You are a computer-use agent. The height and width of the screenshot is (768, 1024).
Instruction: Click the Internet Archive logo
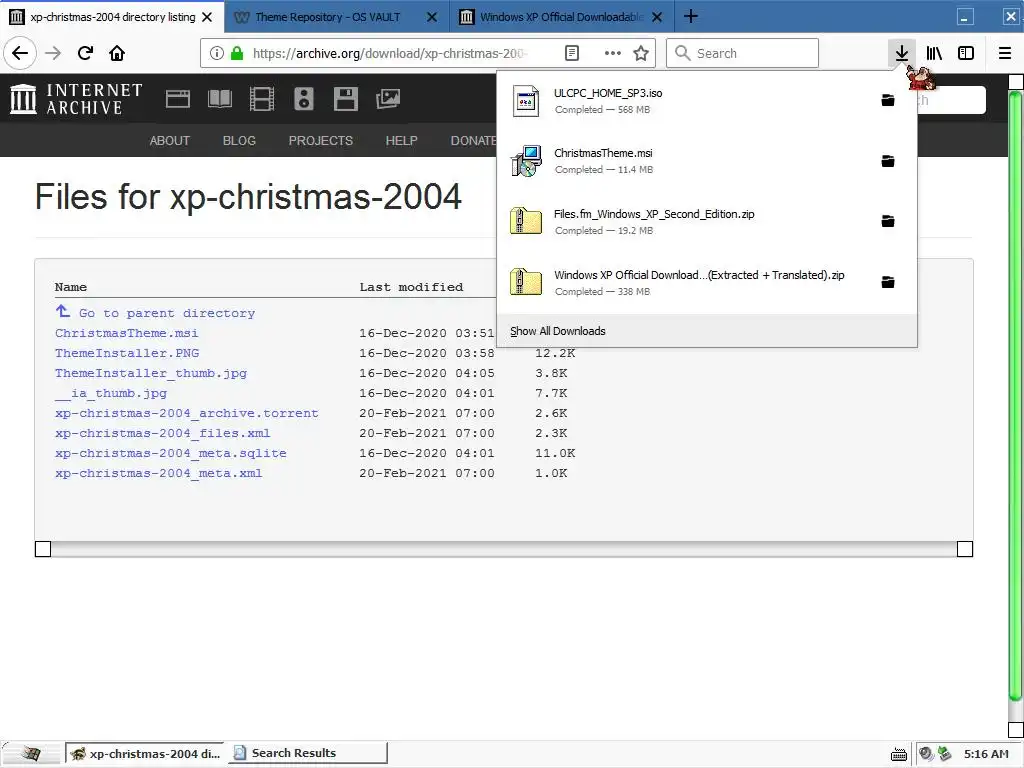(76, 99)
